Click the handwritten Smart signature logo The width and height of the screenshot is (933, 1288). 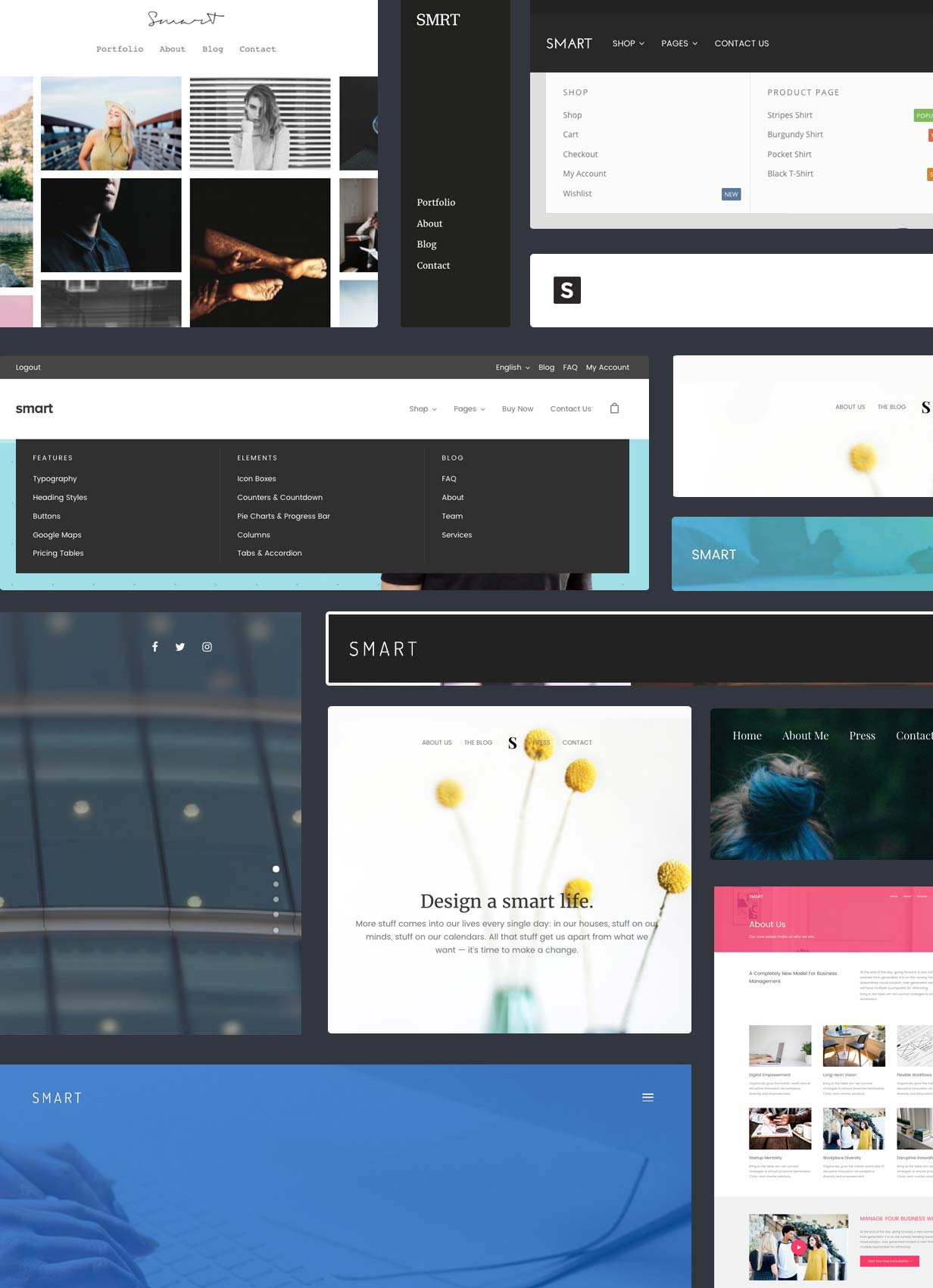186,19
